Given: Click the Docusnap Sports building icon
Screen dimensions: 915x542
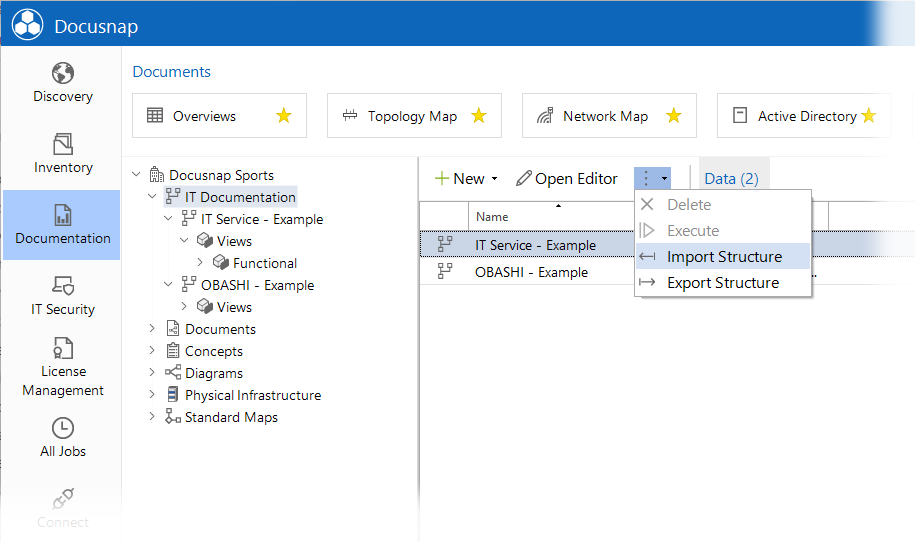Looking at the screenshot, I should (156, 174).
